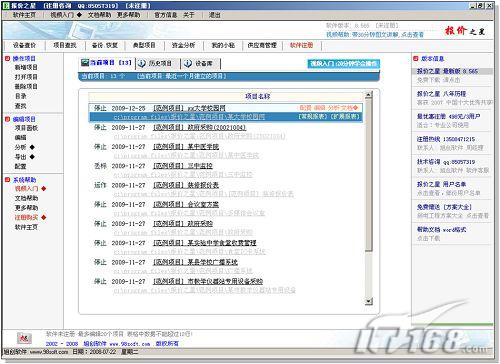Click 扩展报表 on the highlighted project row
The image size is (500, 364).
[345, 117]
